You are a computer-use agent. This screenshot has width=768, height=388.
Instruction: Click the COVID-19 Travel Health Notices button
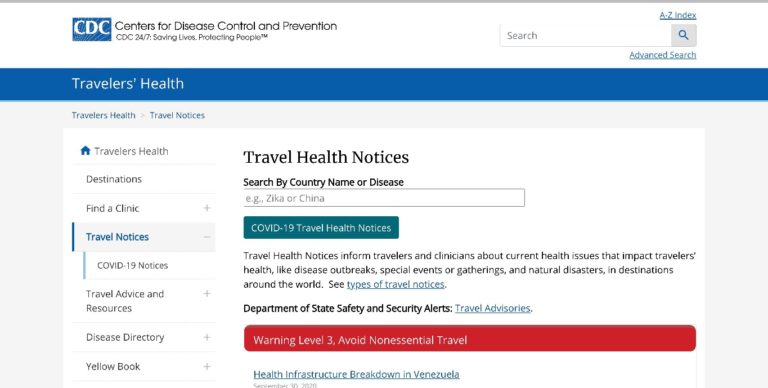[321, 228]
